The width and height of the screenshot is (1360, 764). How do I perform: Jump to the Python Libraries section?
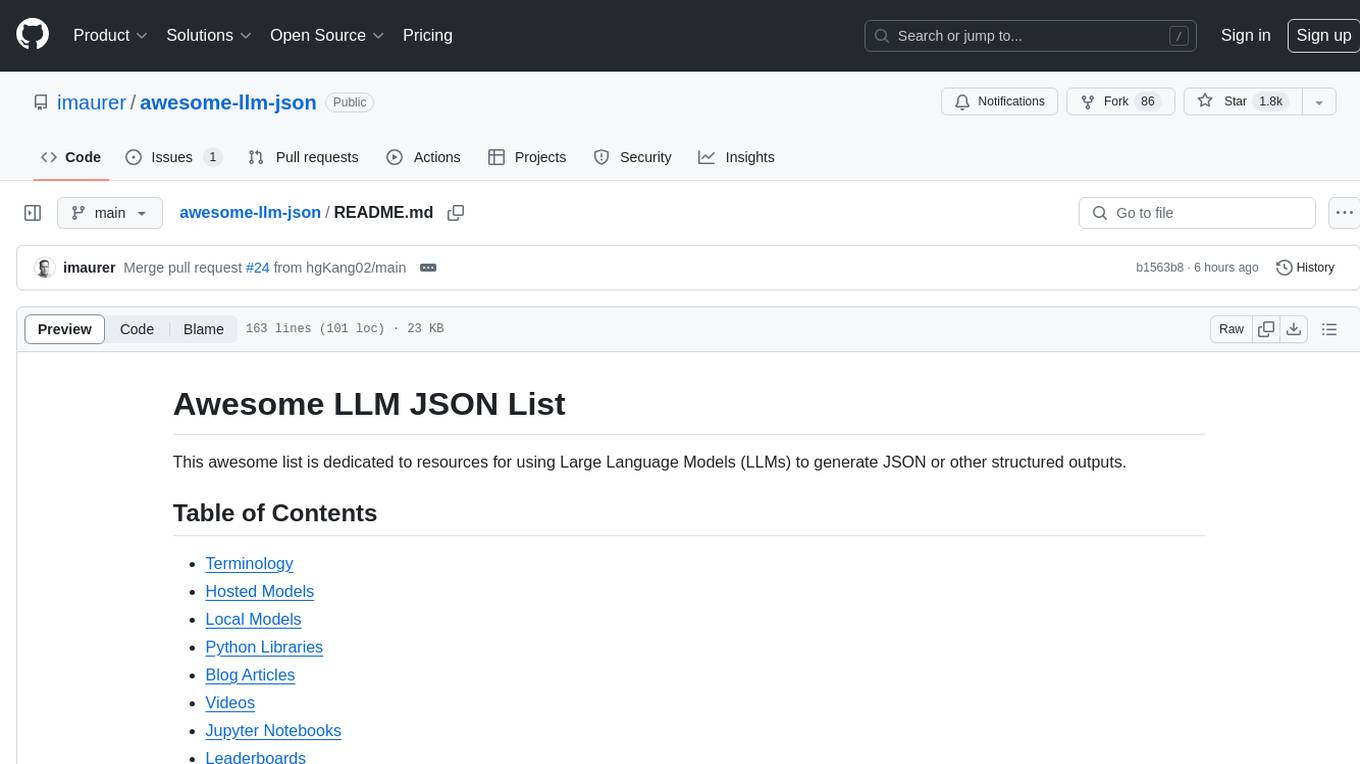(264, 647)
